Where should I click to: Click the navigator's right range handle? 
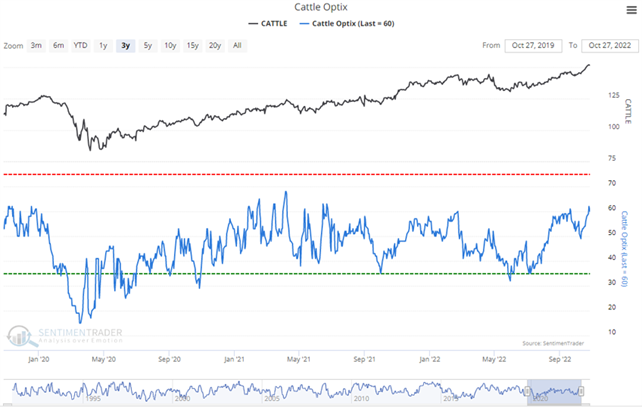tap(582, 390)
